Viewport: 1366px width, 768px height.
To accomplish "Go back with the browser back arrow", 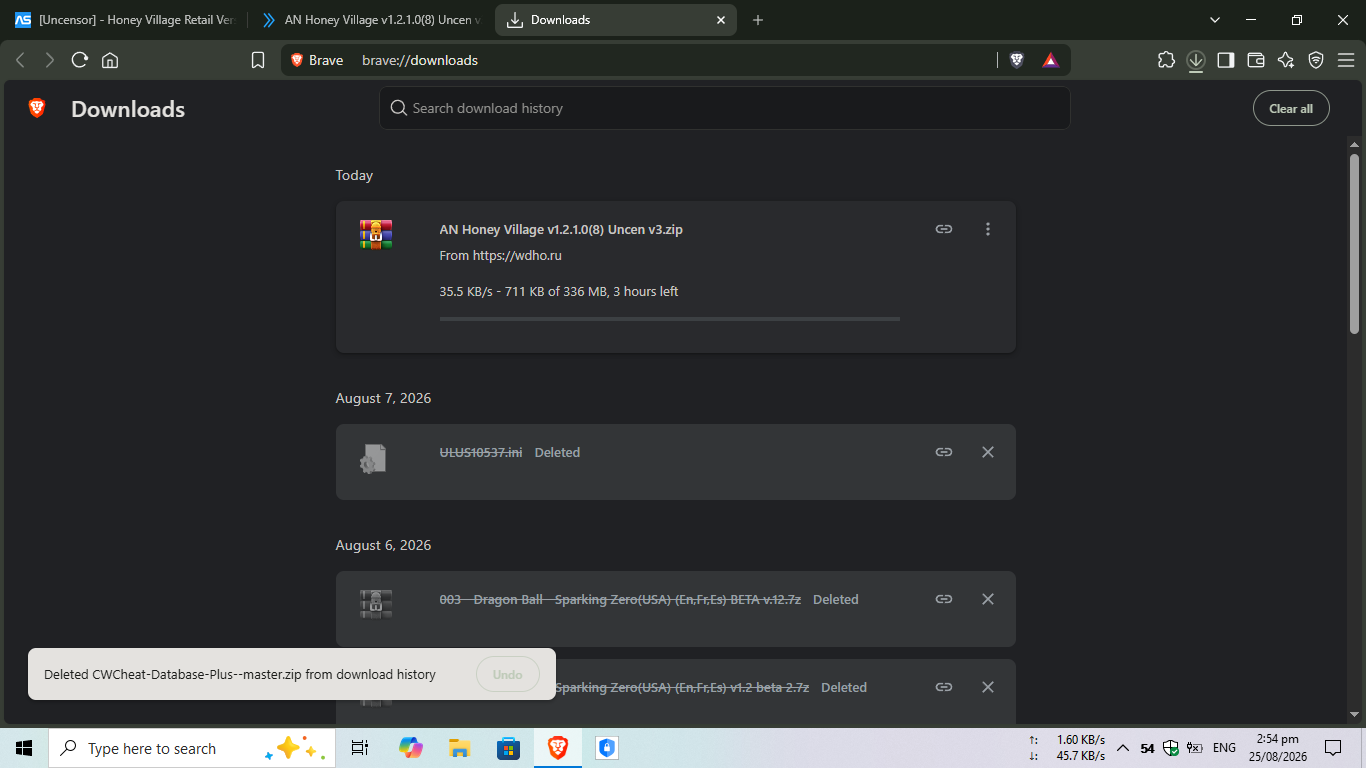I will 20,60.
